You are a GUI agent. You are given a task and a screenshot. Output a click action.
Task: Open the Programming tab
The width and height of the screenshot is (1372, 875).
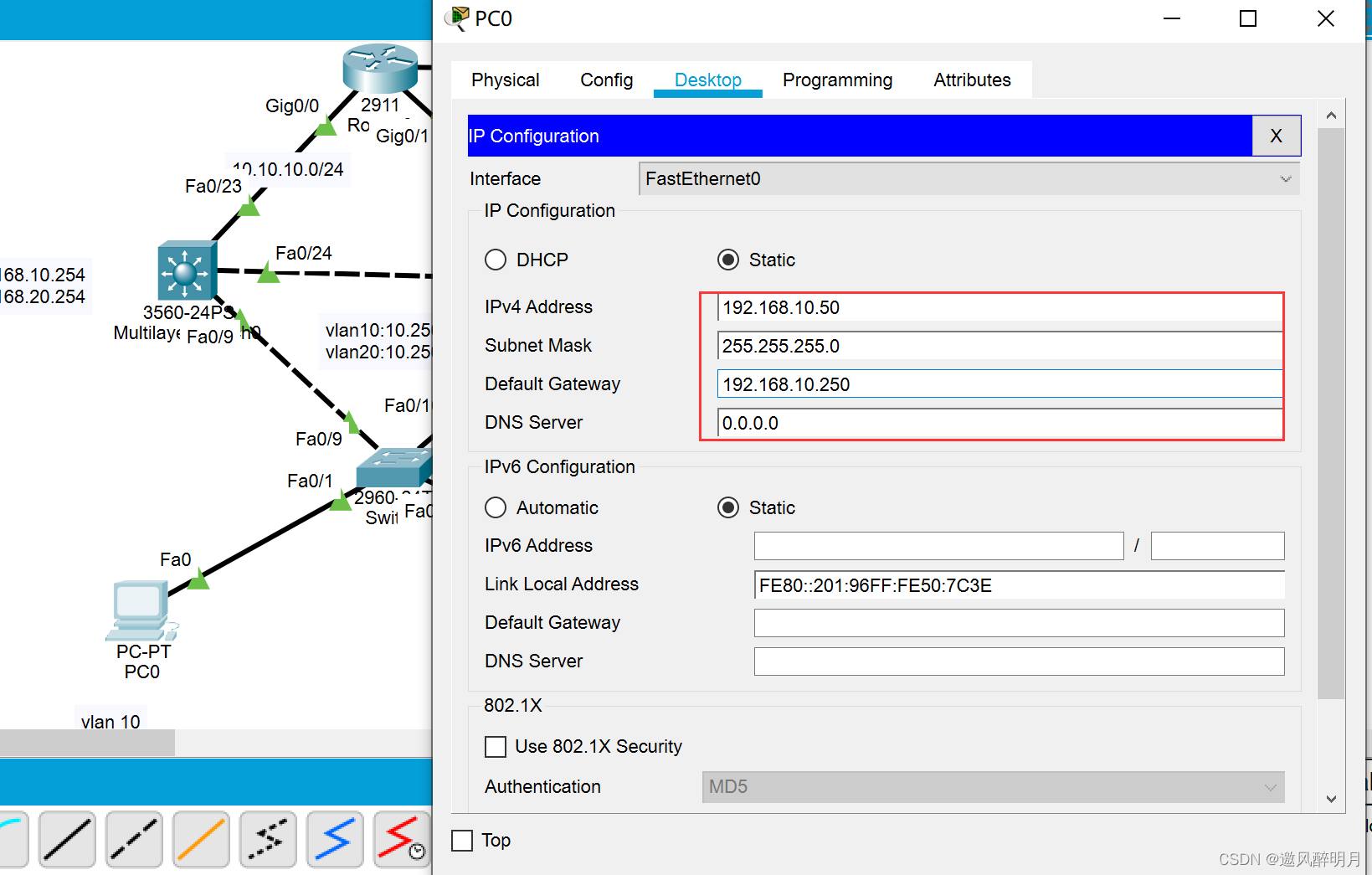coord(837,80)
